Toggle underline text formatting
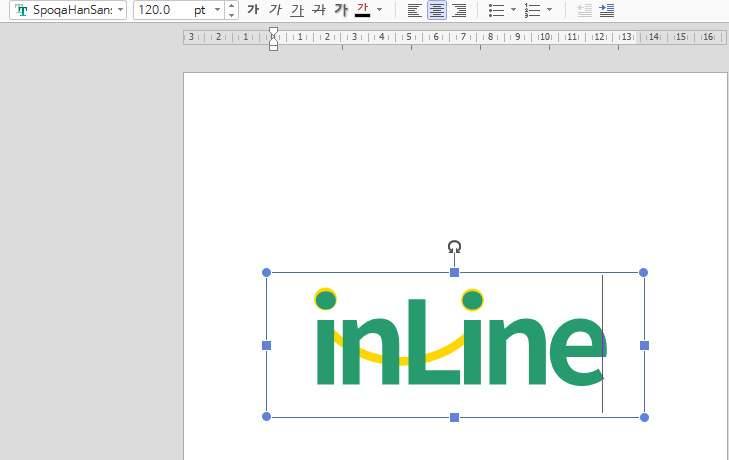The height and width of the screenshot is (460, 729). pos(297,9)
